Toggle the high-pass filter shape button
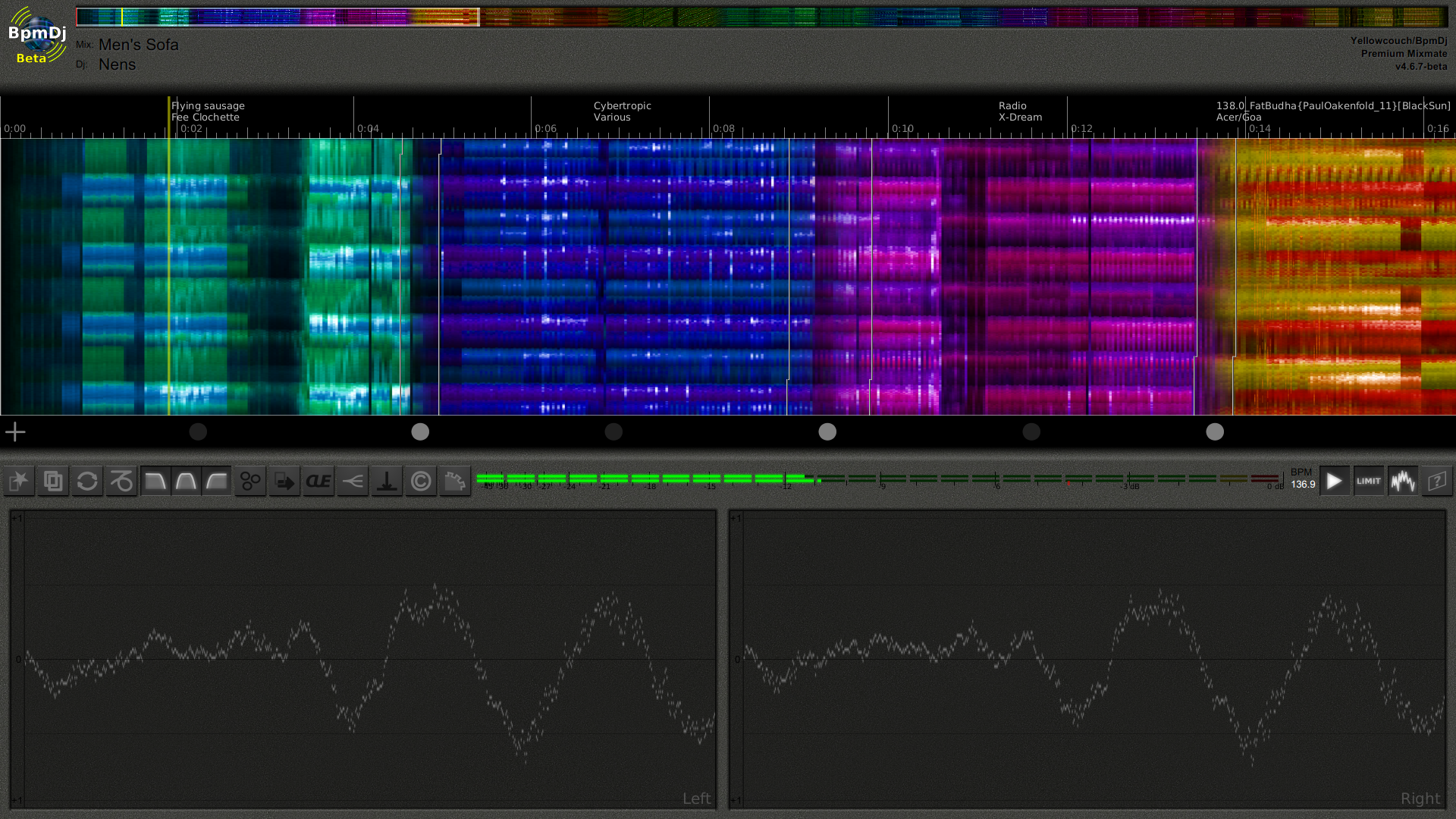 click(217, 481)
